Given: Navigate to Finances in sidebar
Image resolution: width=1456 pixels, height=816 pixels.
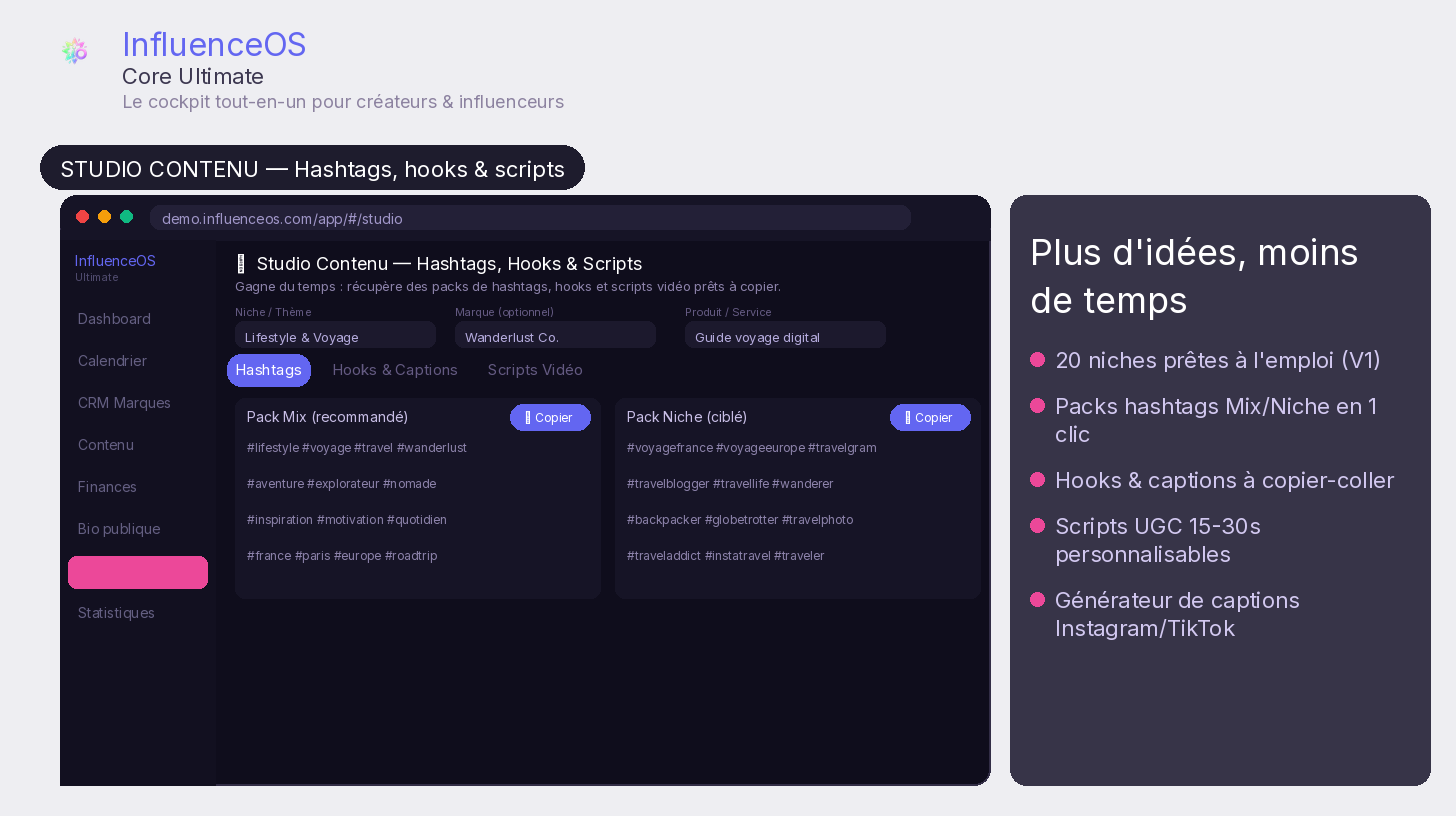Looking at the screenshot, I should [107, 487].
